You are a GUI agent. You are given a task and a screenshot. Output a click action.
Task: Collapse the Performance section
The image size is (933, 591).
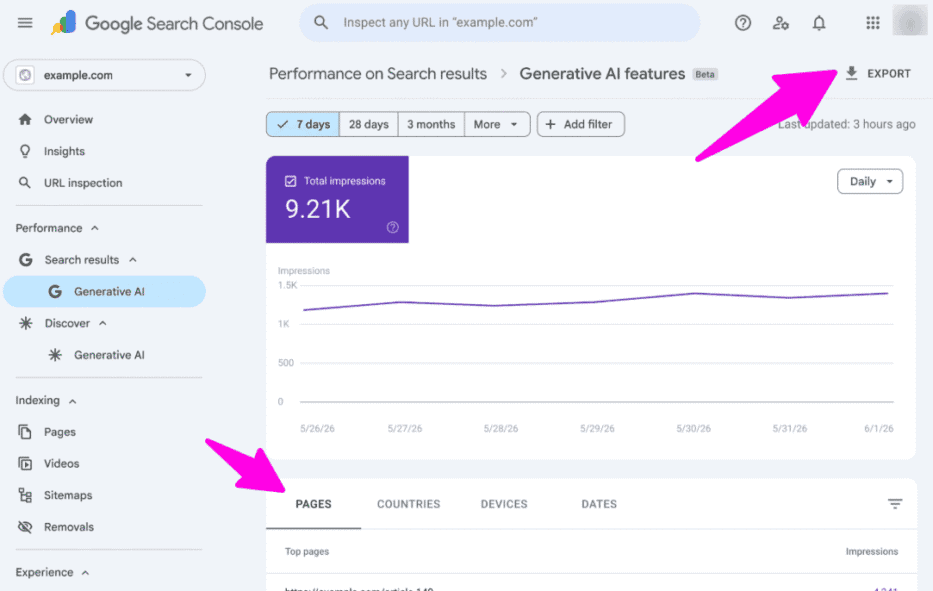pyautogui.click(x=95, y=229)
